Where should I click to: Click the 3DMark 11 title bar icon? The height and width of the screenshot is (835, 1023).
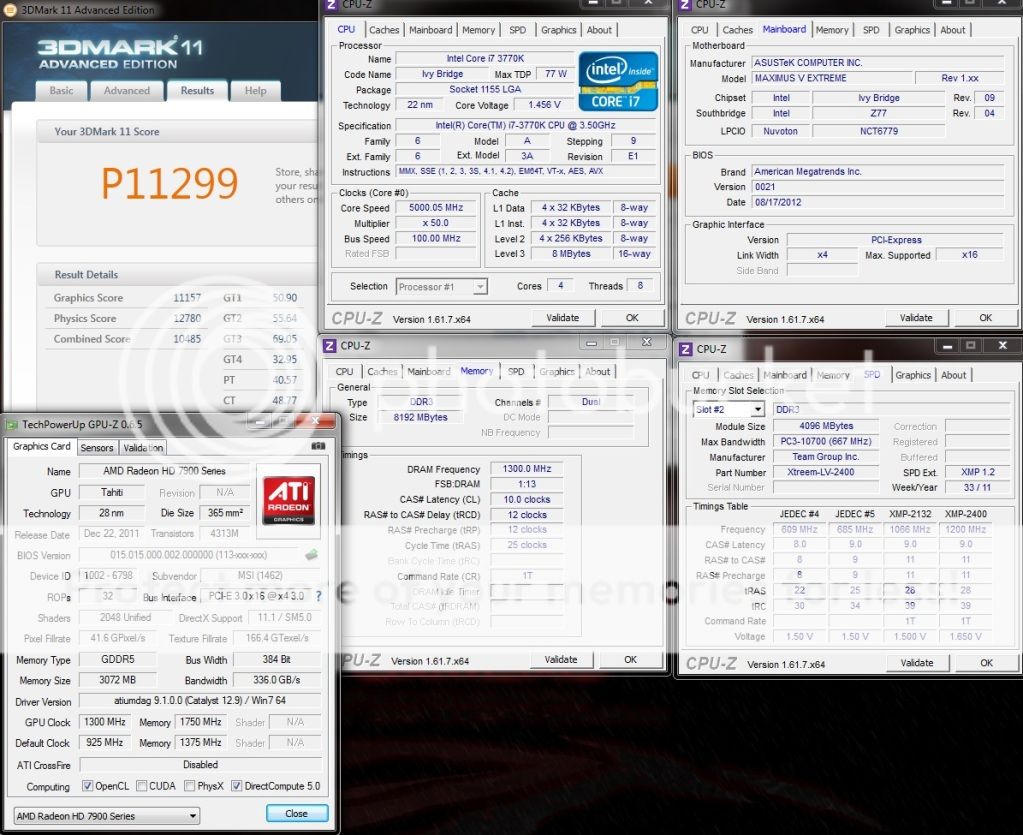click(9, 10)
